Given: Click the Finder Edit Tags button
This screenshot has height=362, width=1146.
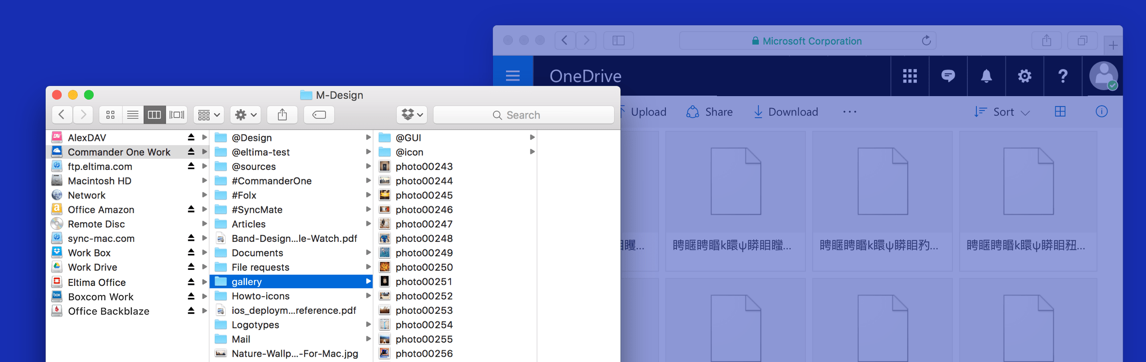Looking at the screenshot, I should [x=319, y=115].
